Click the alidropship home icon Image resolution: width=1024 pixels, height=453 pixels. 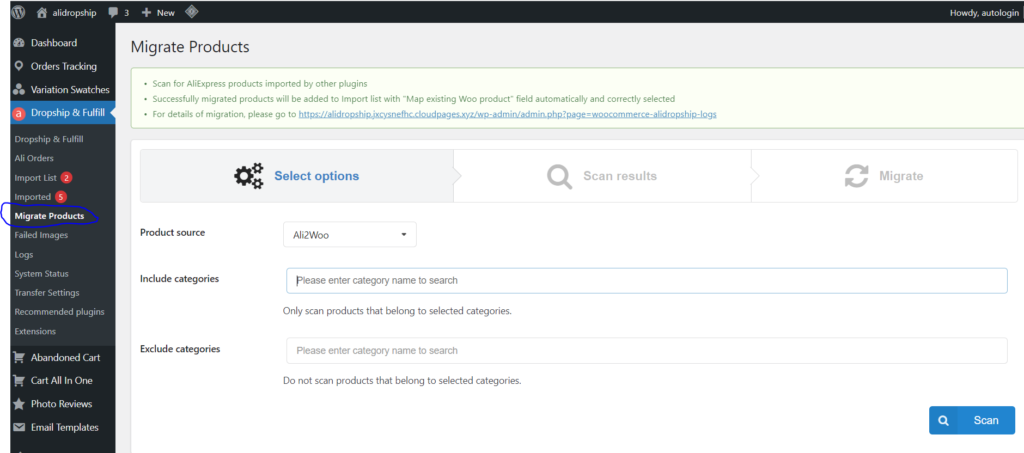tap(42, 12)
